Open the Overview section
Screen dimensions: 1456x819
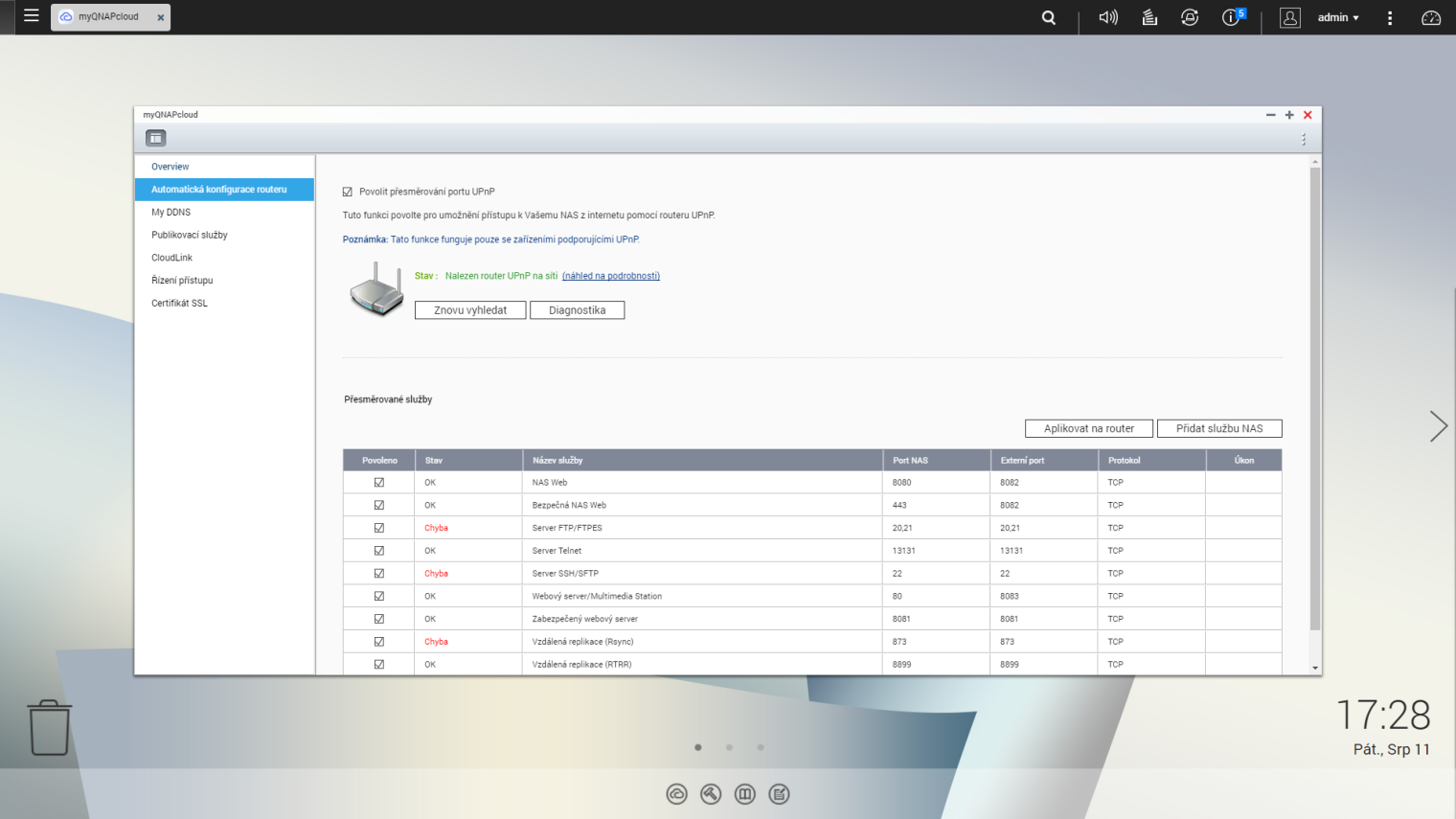click(224, 167)
